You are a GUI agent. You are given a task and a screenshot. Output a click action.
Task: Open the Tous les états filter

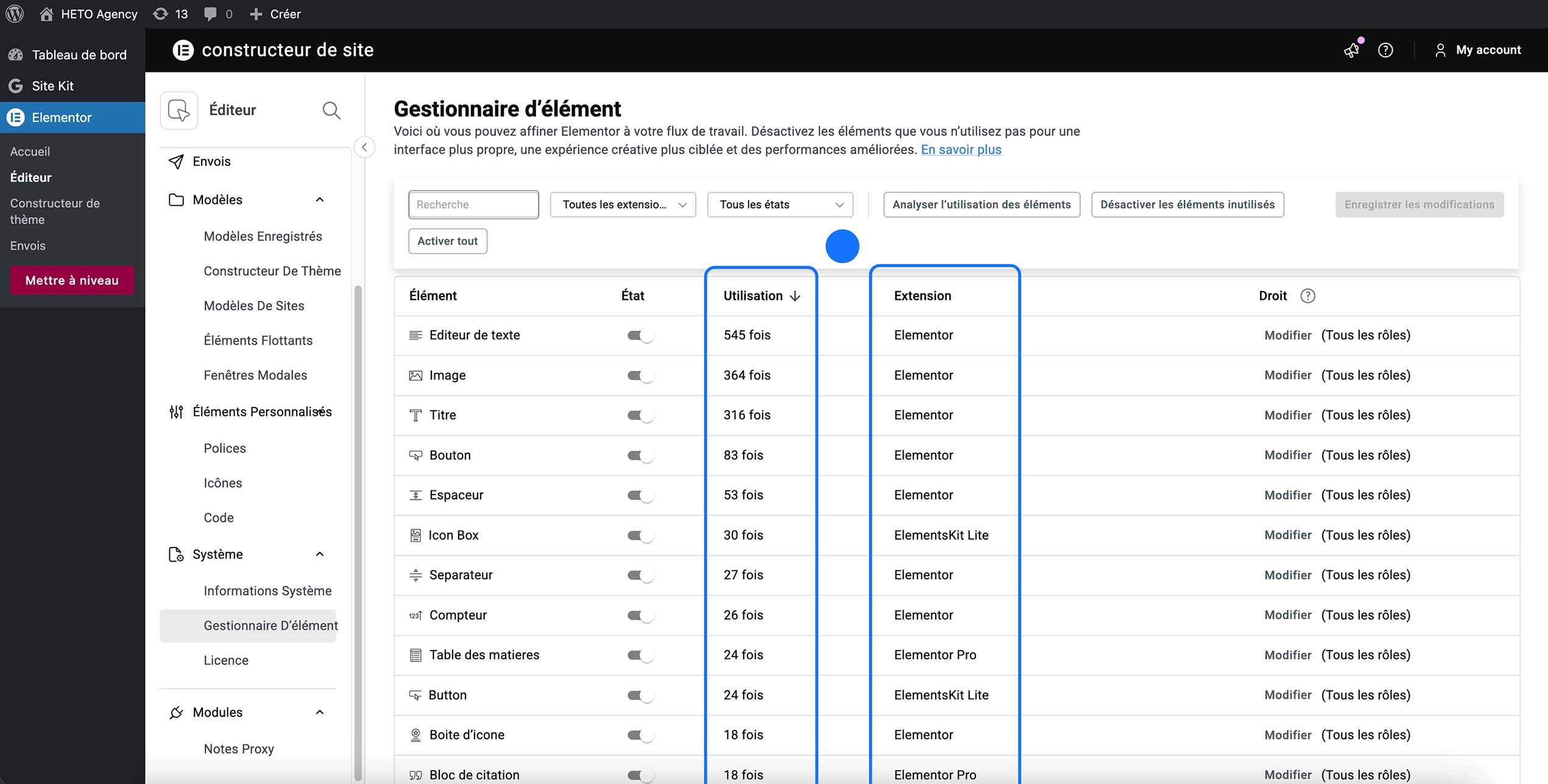[780, 204]
